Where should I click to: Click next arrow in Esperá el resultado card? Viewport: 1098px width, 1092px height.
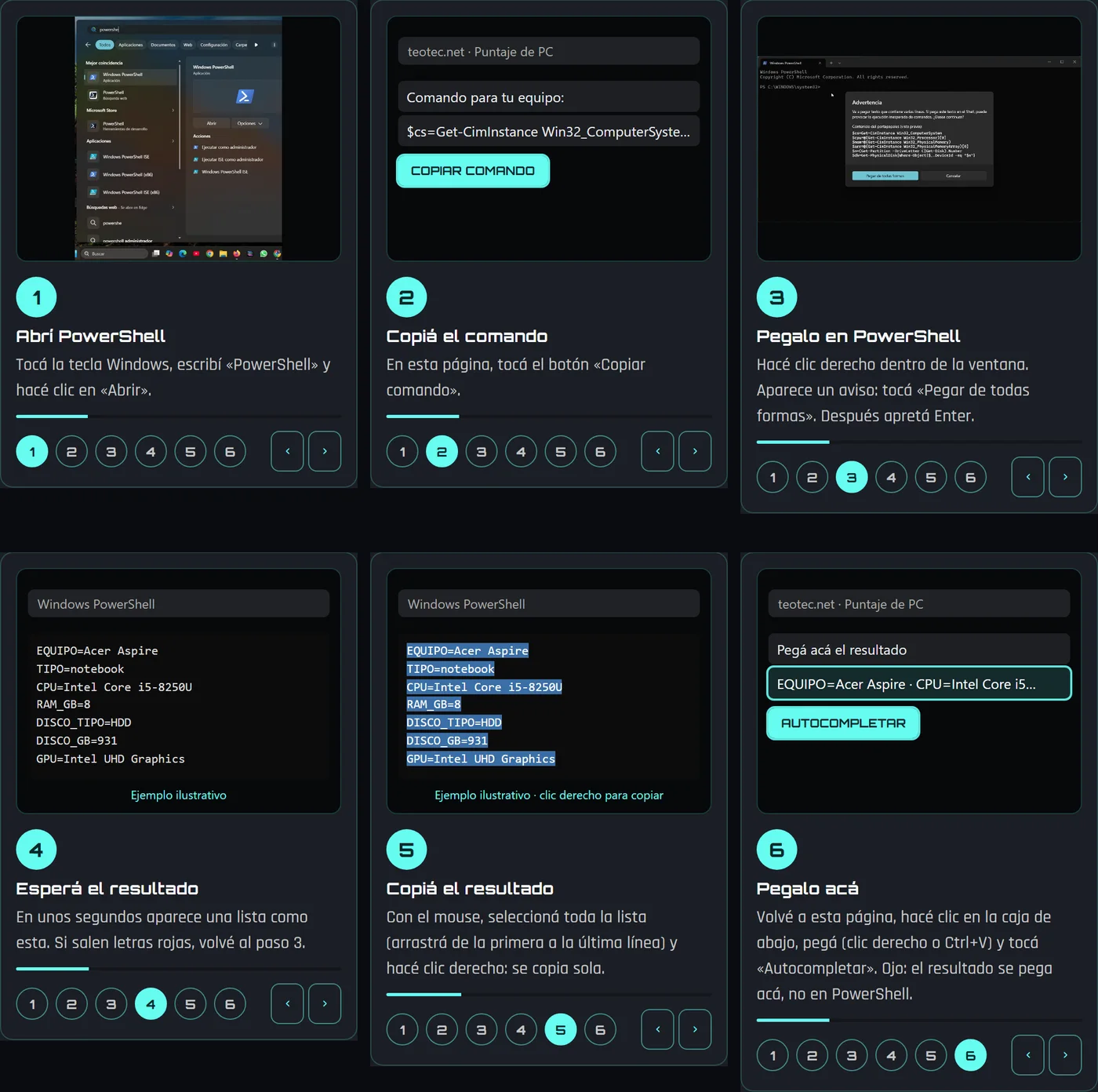pos(325,1003)
